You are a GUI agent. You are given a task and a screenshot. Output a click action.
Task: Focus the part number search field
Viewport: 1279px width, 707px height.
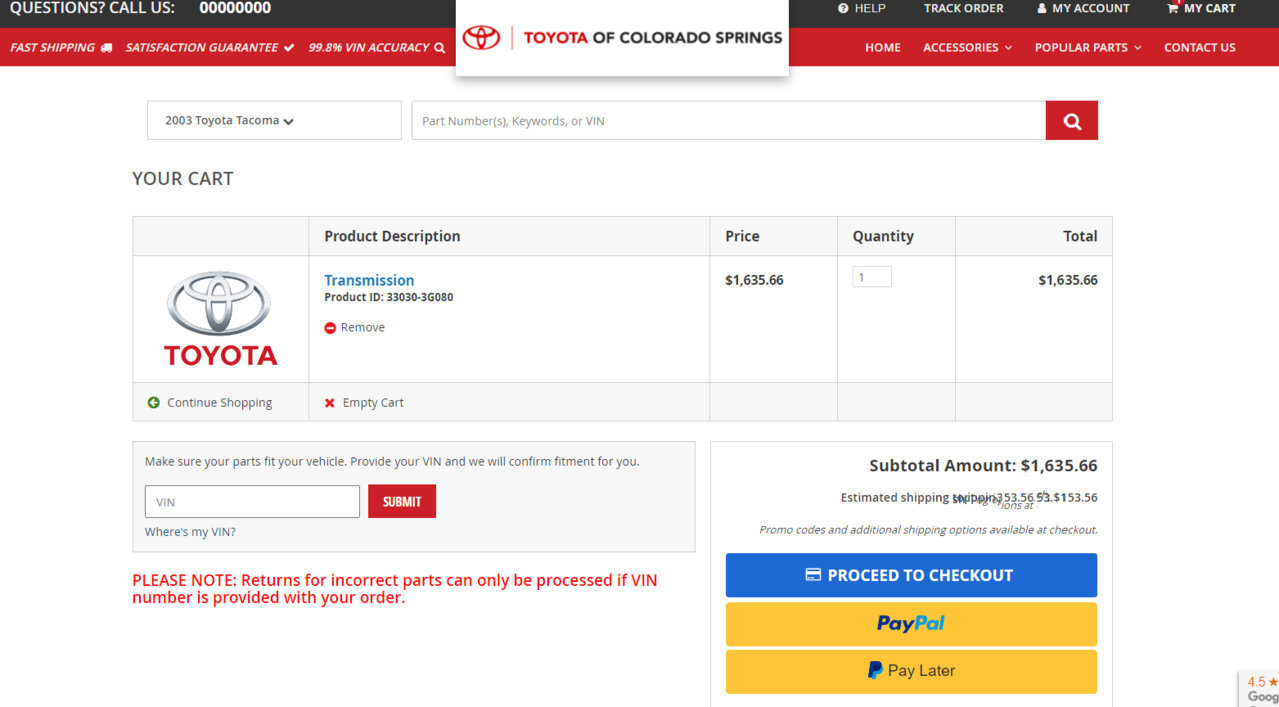pyautogui.click(x=729, y=121)
